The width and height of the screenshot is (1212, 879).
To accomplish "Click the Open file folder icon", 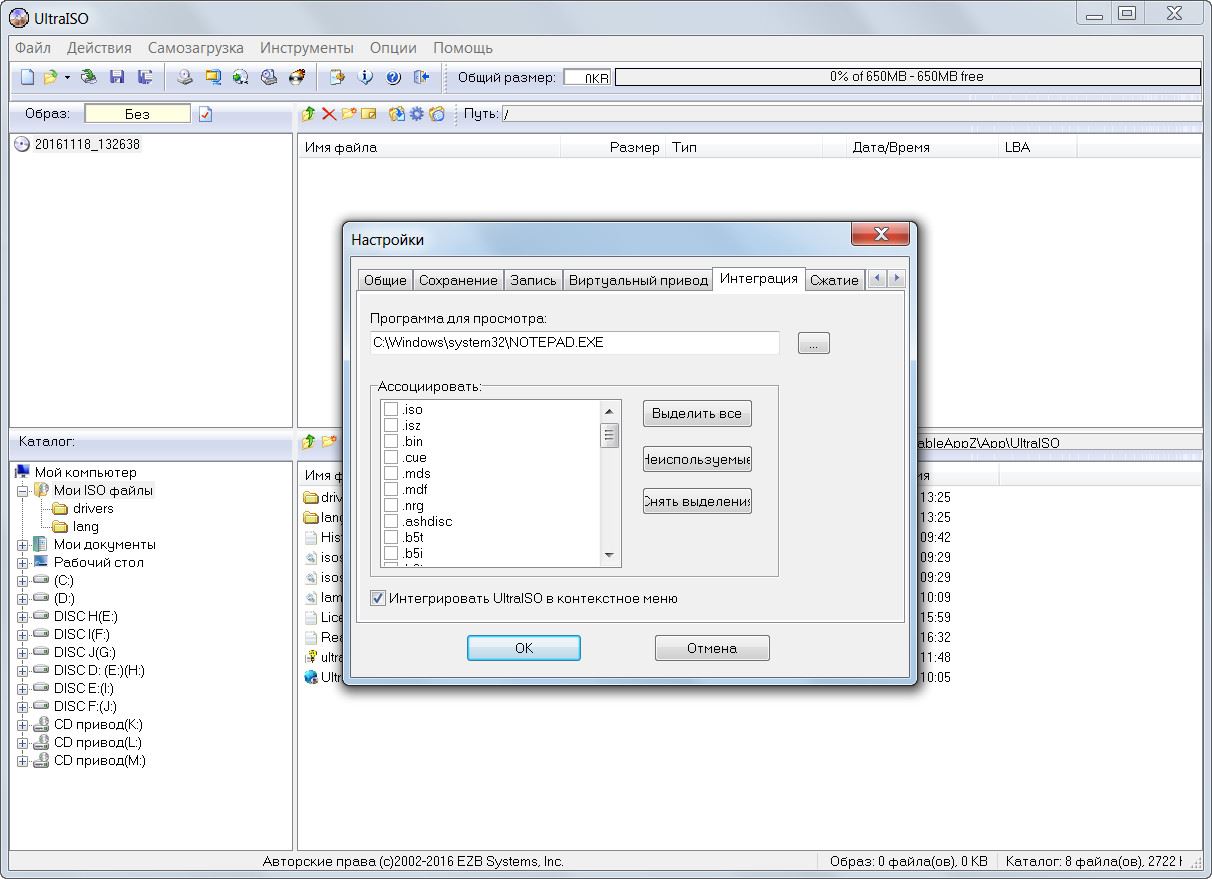I will 49,77.
